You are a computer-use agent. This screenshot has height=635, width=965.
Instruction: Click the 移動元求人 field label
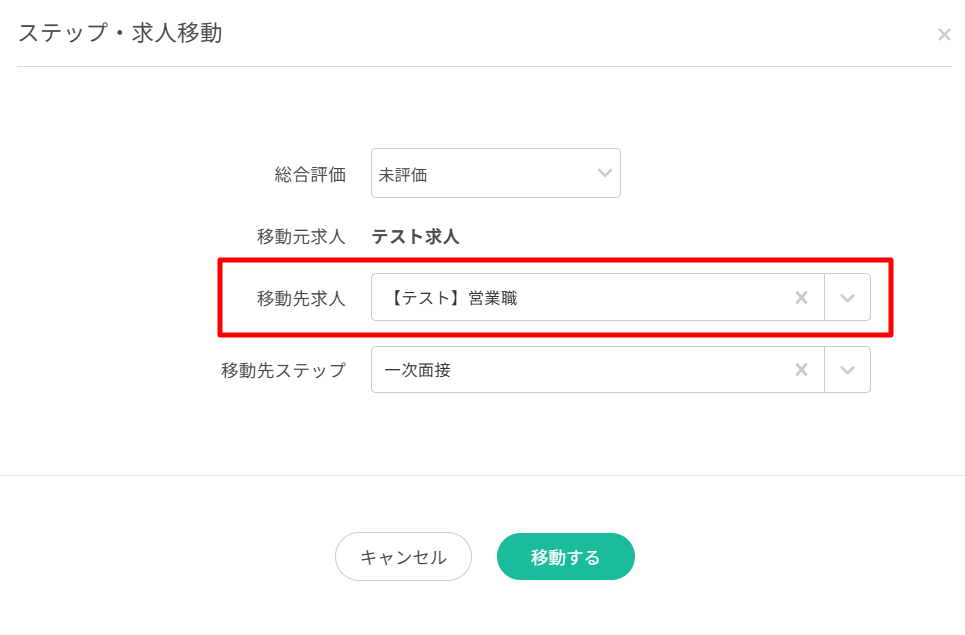(301, 237)
